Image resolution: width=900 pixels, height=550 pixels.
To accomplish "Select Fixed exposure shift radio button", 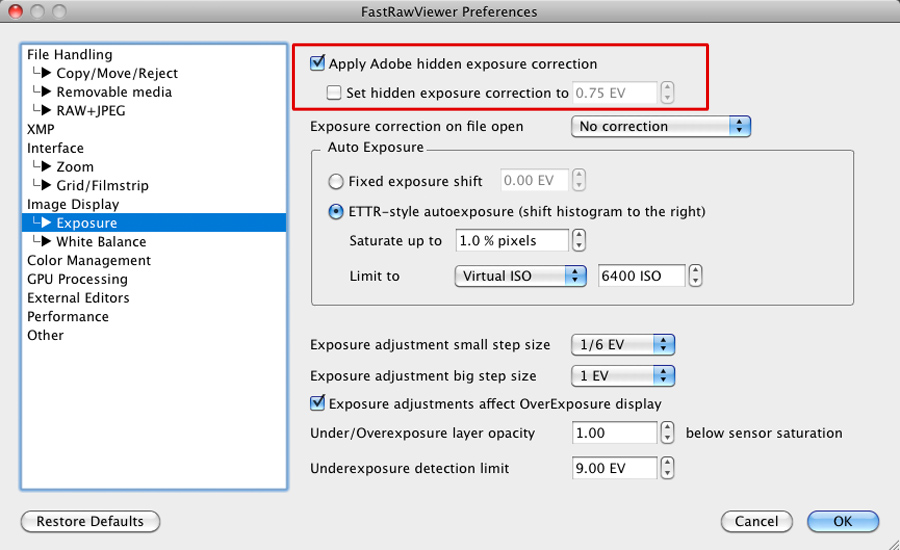I will (335, 182).
